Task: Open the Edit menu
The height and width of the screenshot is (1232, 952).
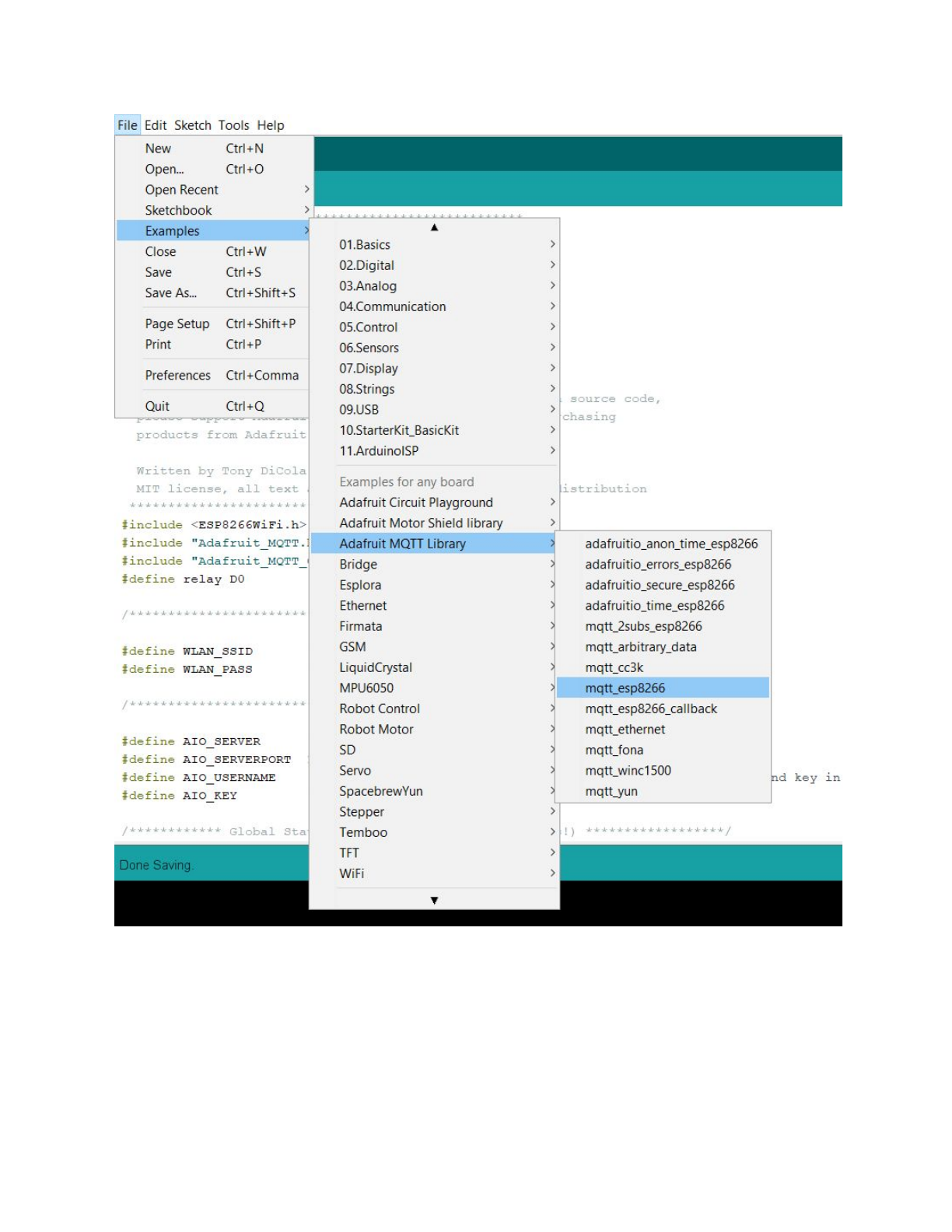Action: (x=156, y=125)
